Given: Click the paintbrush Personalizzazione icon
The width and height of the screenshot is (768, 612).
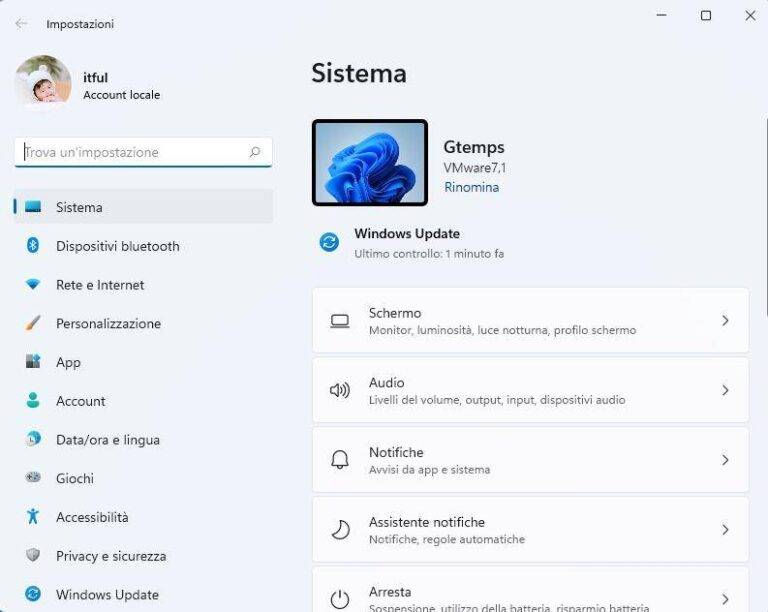Looking at the screenshot, I should pos(33,323).
